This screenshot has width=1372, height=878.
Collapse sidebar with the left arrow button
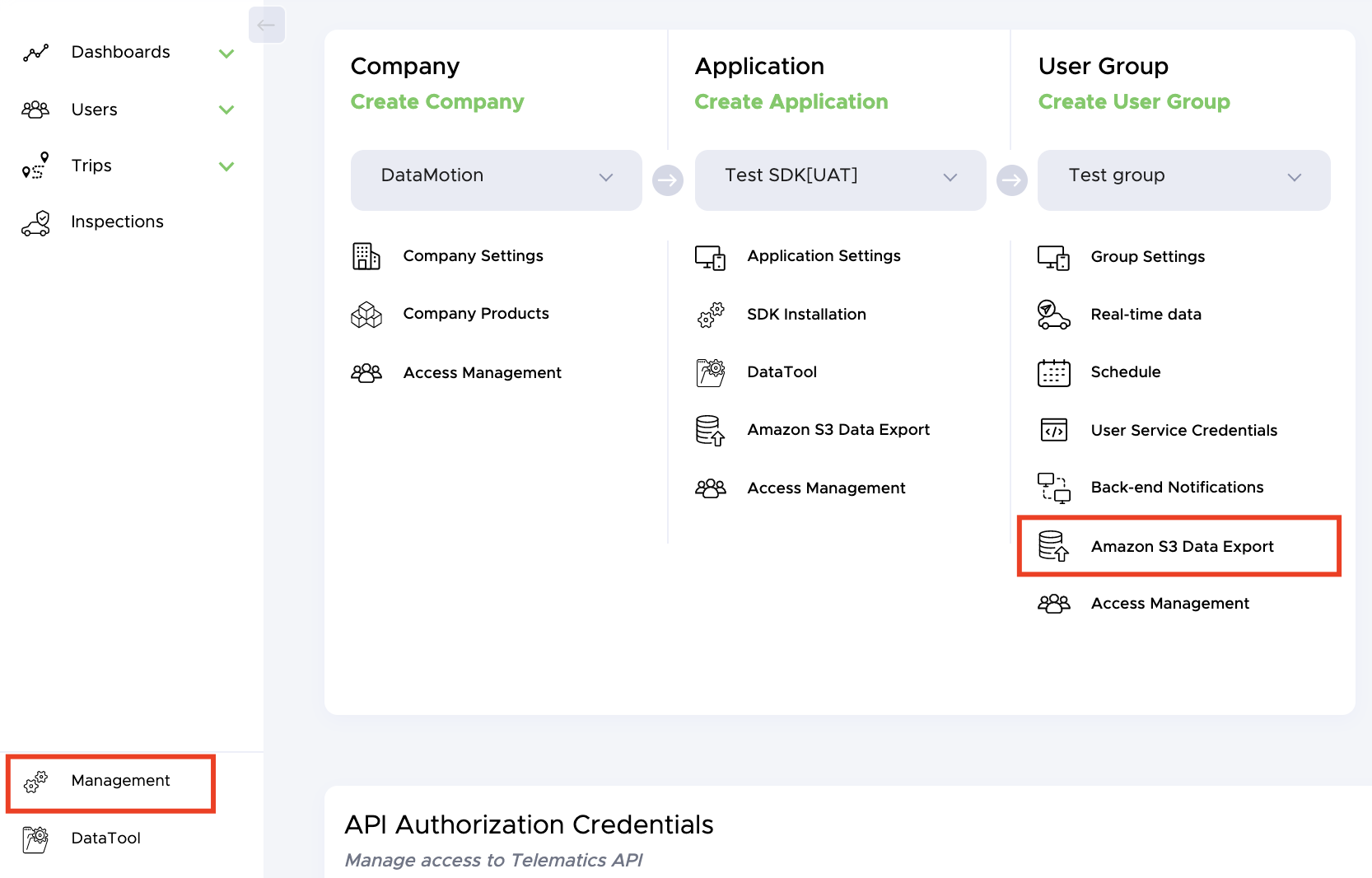tap(267, 25)
